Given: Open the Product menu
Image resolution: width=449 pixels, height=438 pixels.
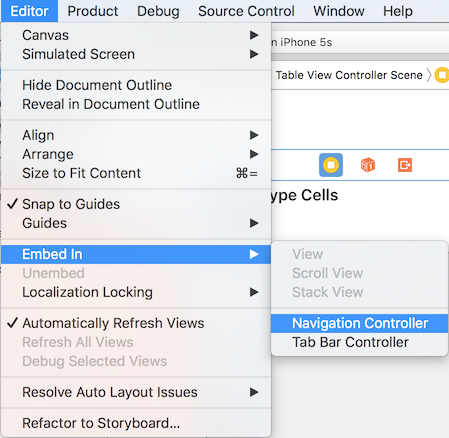Looking at the screenshot, I should click(93, 11).
